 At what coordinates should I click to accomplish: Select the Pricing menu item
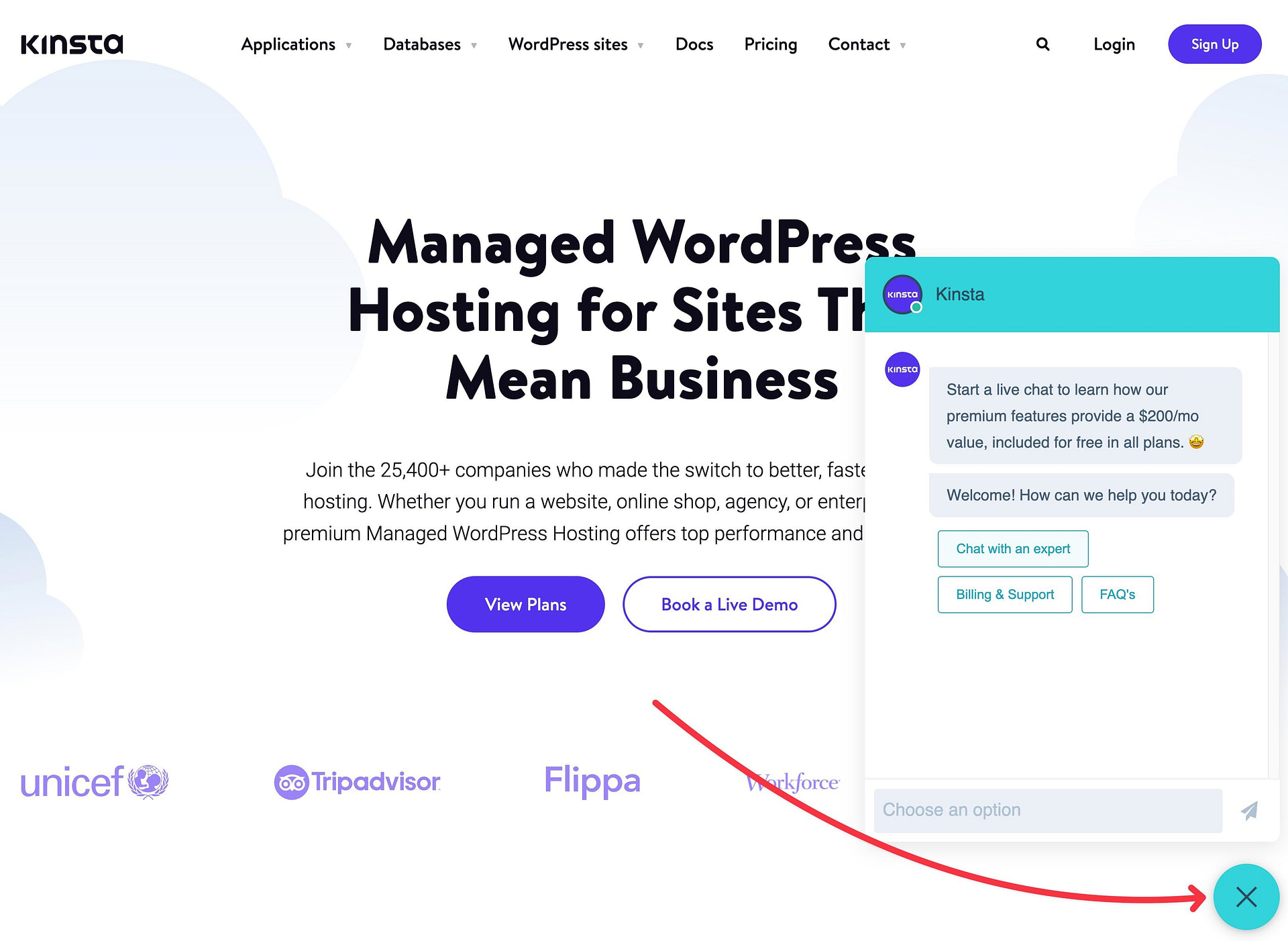tap(770, 44)
